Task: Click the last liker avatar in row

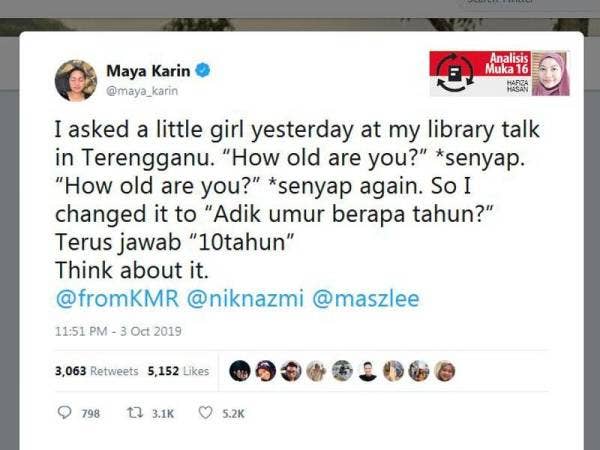Action: pyautogui.click(x=445, y=371)
